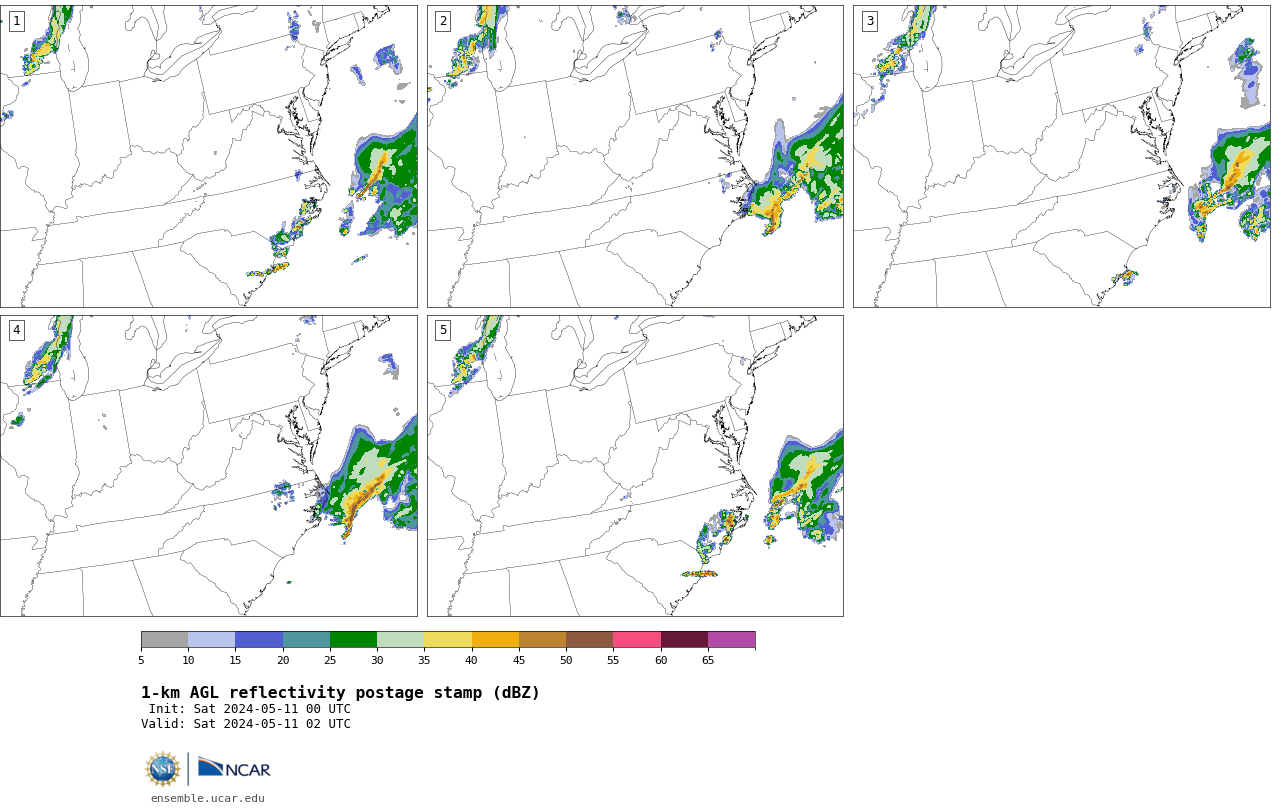The width and height of the screenshot is (1280, 809).
Task: Select the pink 55-60 dBZ swatch
Action: pos(637,640)
